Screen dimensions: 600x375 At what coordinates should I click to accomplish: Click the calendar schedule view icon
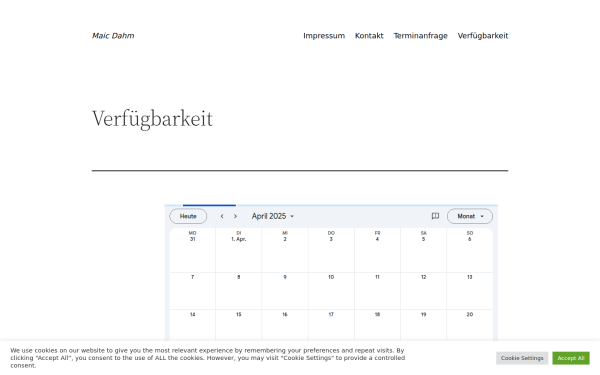point(435,216)
